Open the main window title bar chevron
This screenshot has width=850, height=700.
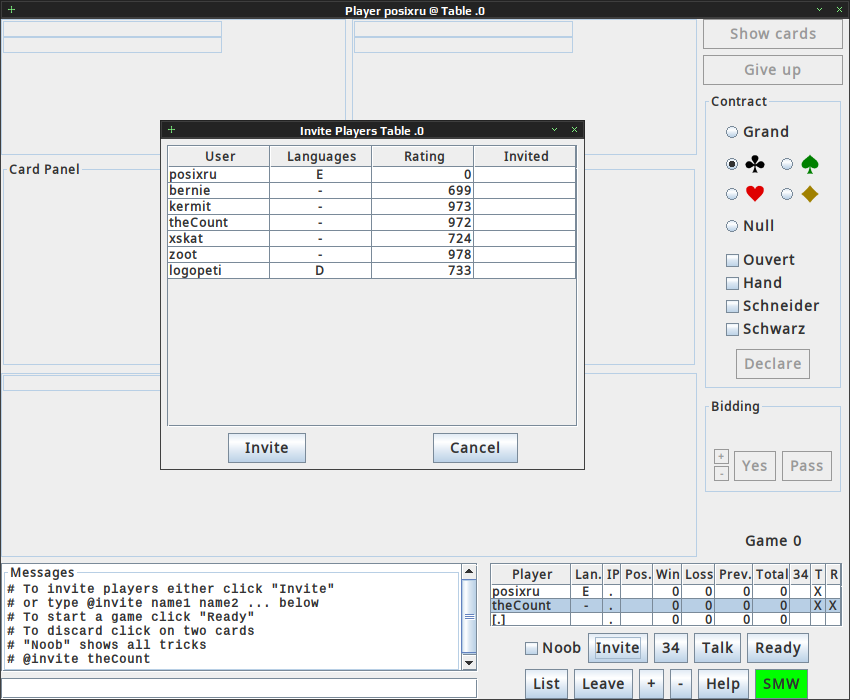819,10
